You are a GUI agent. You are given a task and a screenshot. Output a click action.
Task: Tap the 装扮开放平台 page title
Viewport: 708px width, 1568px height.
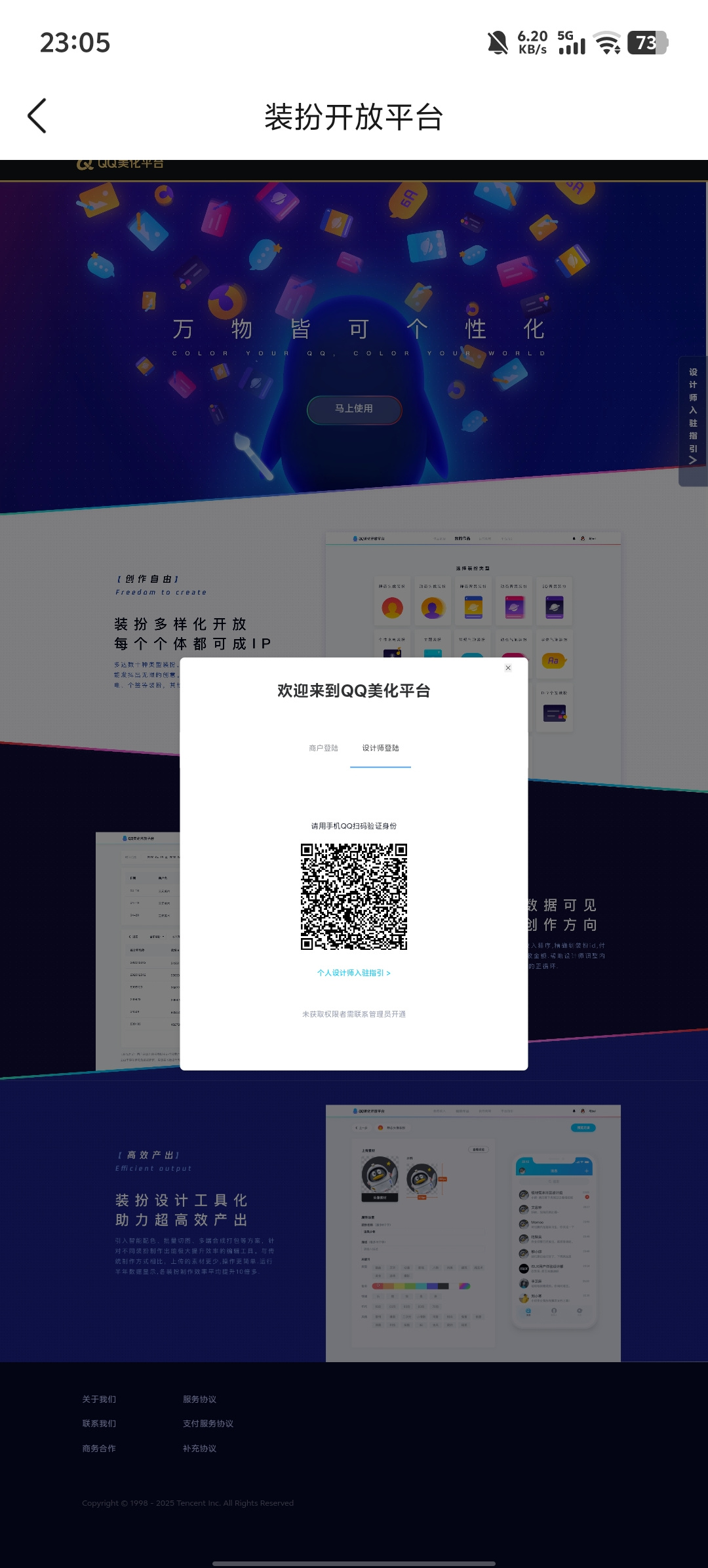(354, 117)
